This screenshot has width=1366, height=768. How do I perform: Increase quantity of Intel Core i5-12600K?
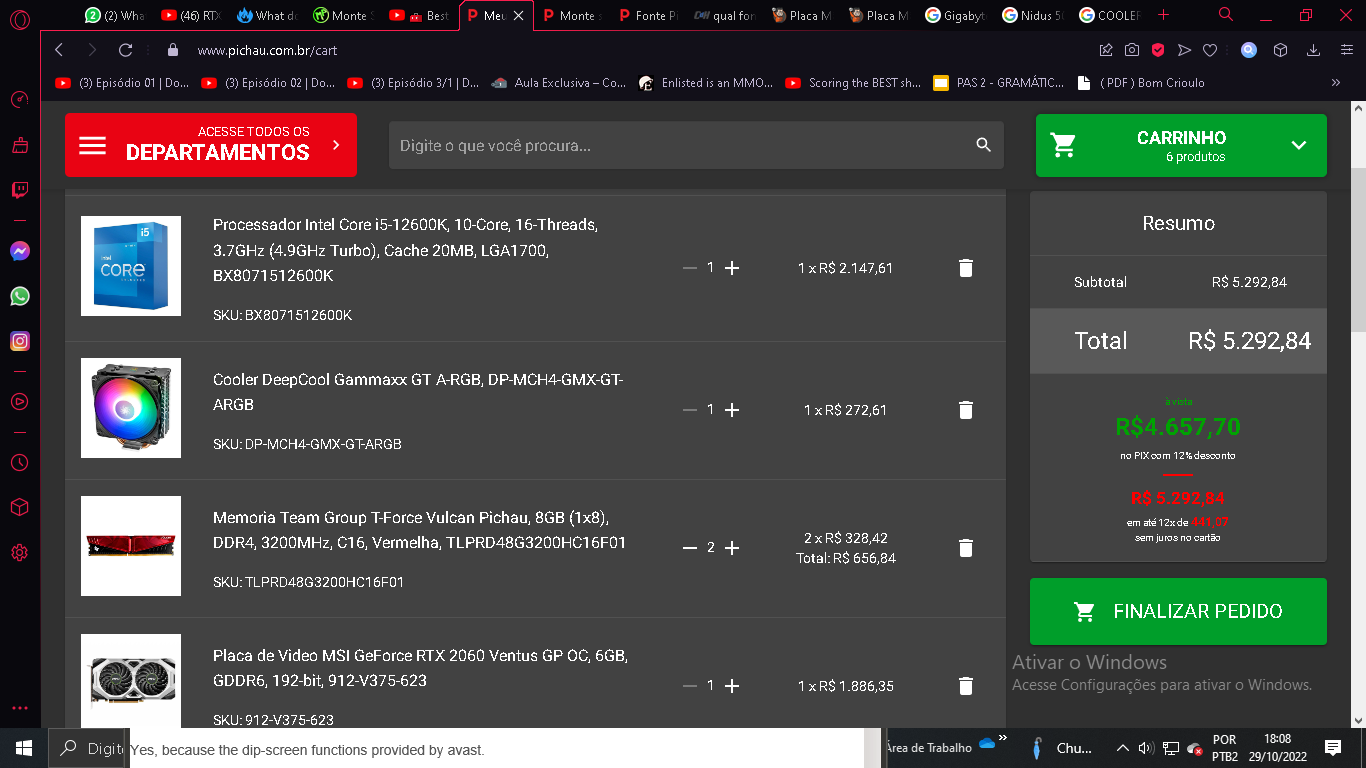point(732,268)
